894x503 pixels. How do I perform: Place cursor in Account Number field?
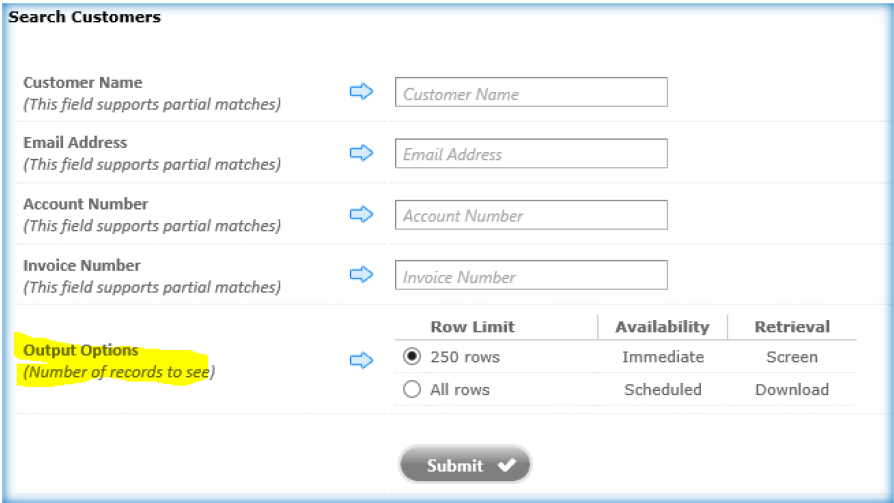click(x=531, y=215)
